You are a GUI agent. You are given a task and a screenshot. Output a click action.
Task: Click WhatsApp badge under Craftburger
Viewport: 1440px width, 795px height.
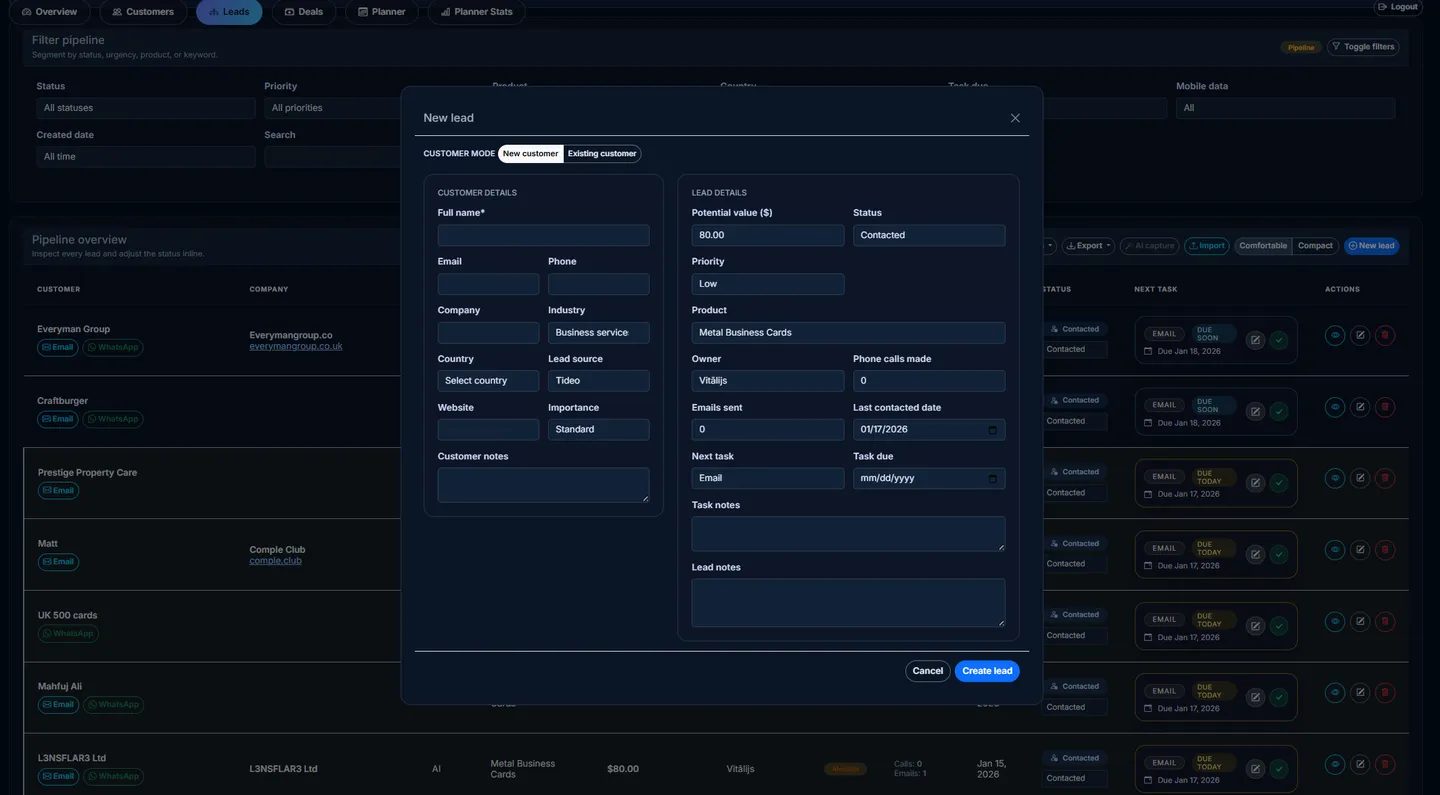tap(113, 419)
